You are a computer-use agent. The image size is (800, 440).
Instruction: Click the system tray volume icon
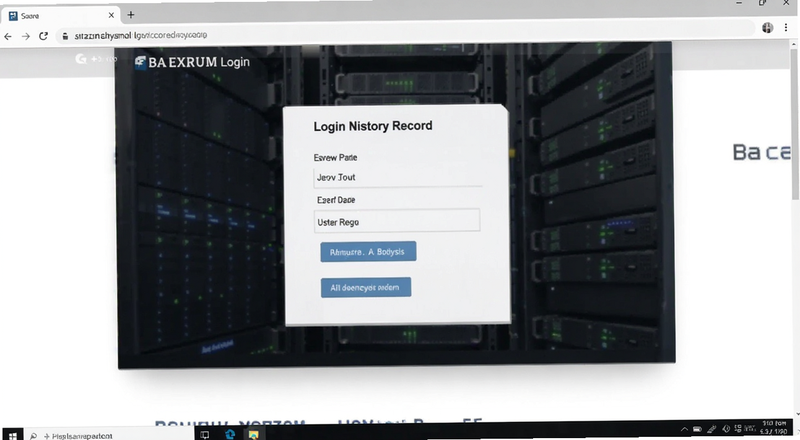point(725,429)
